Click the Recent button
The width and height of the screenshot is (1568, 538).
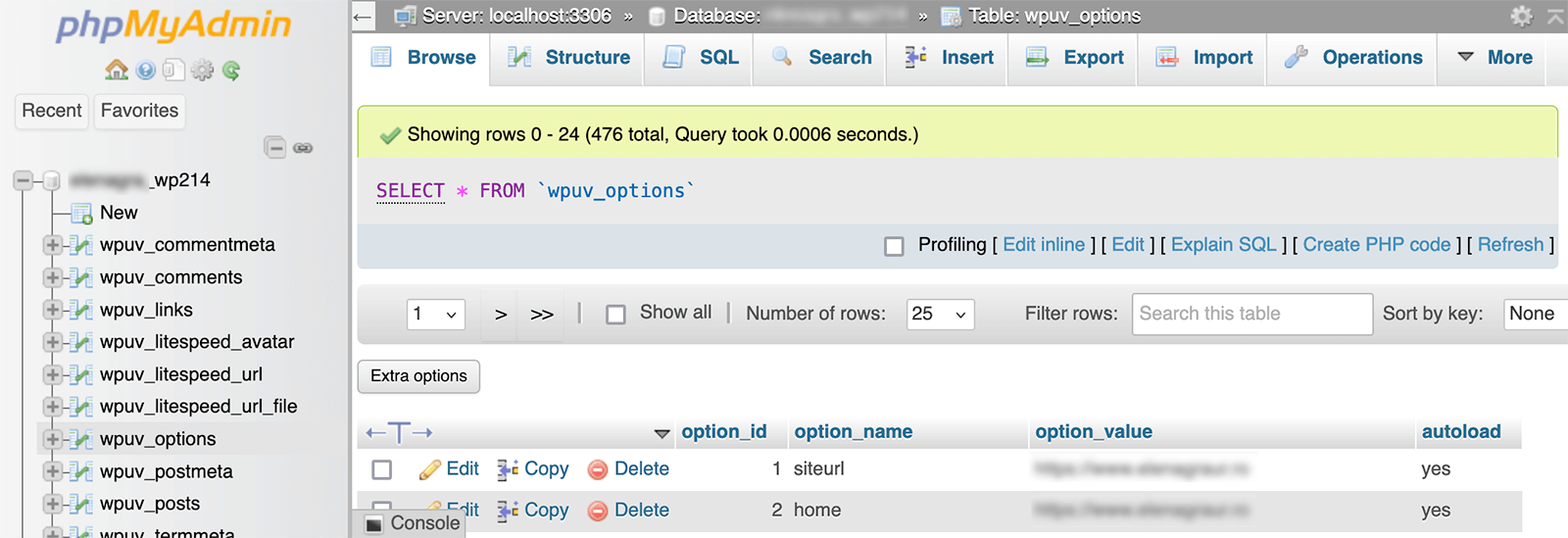[52, 111]
